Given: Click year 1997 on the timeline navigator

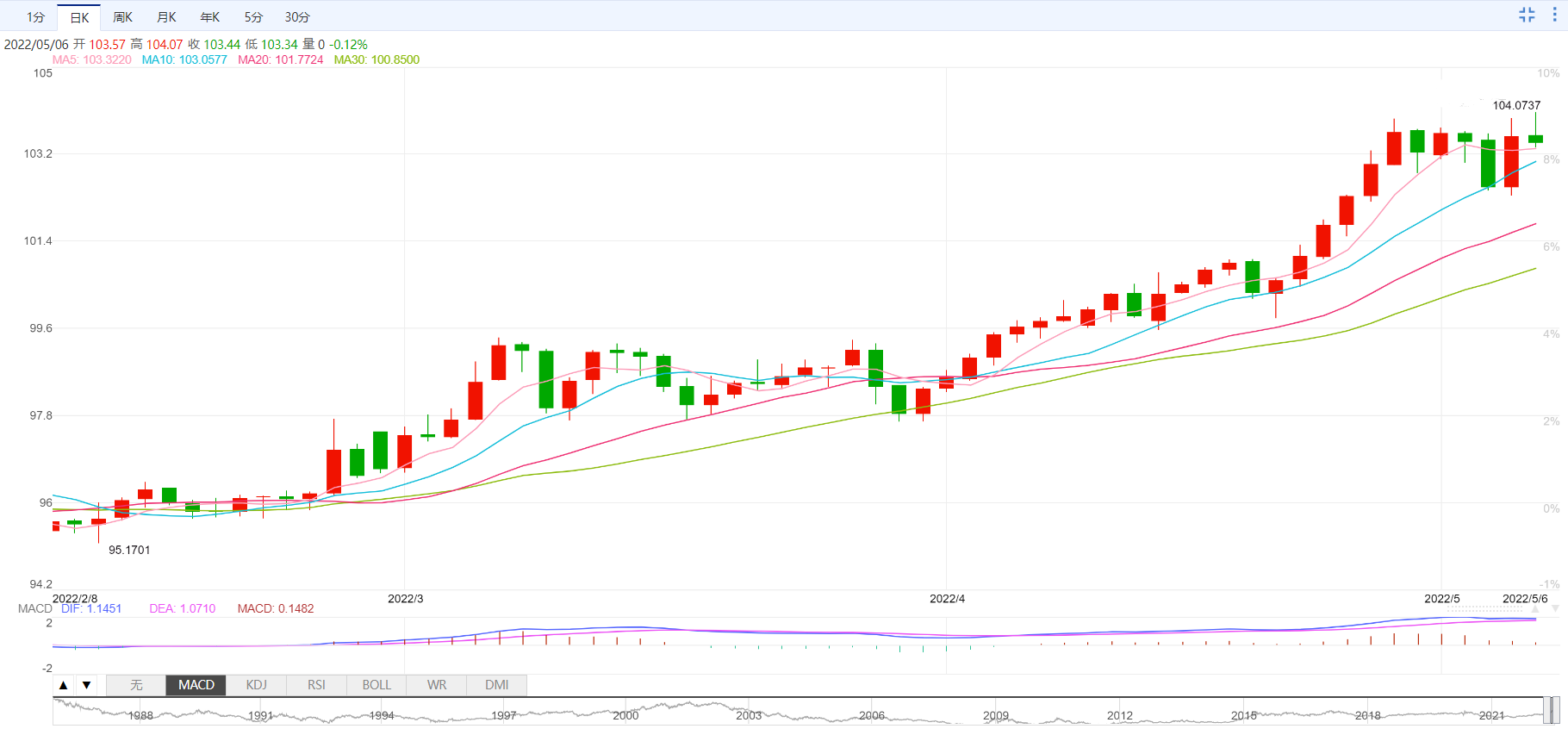Looking at the screenshot, I should (x=504, y=715).
